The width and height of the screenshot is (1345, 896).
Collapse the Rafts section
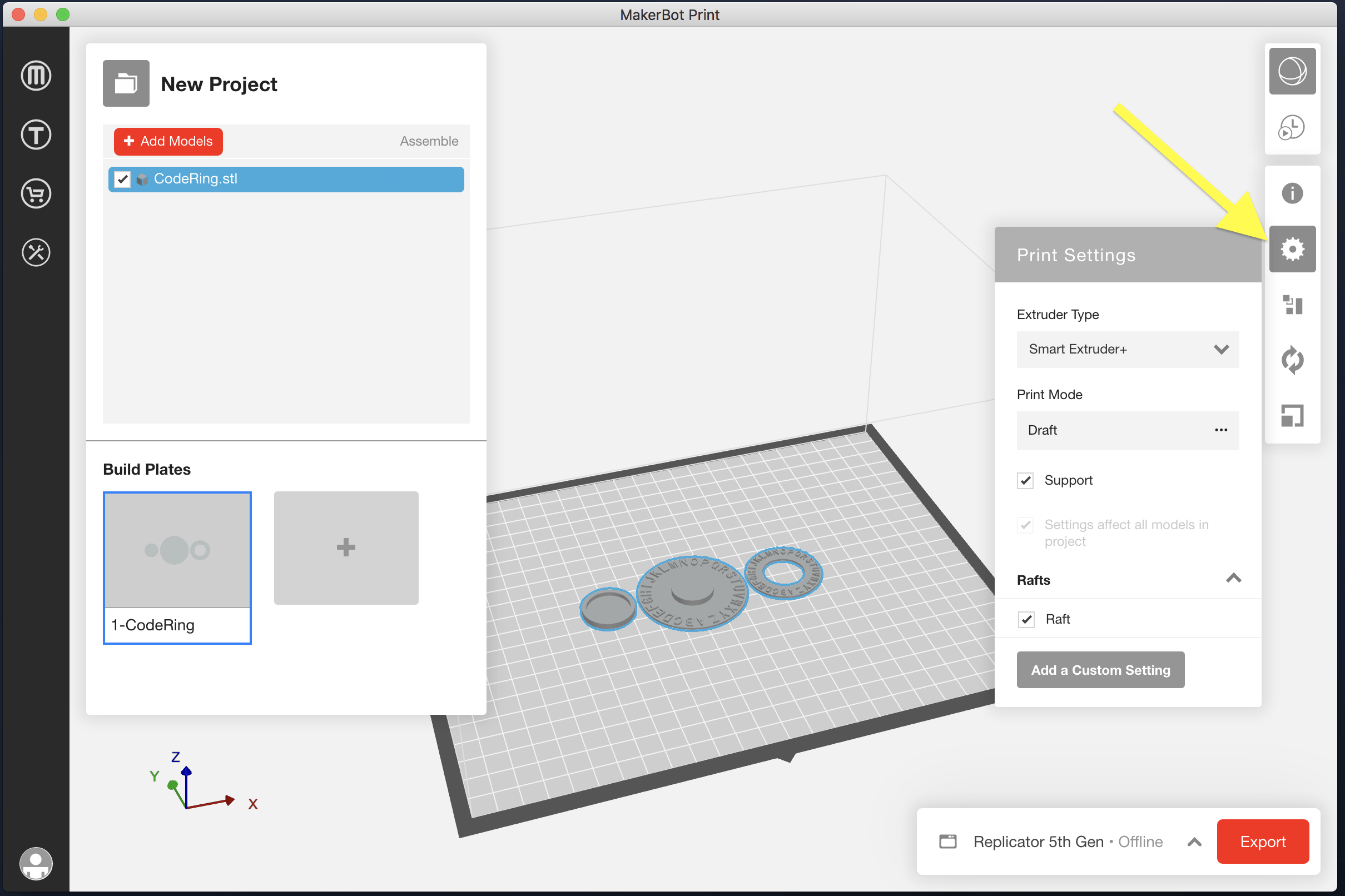[x=1233, y=579]
